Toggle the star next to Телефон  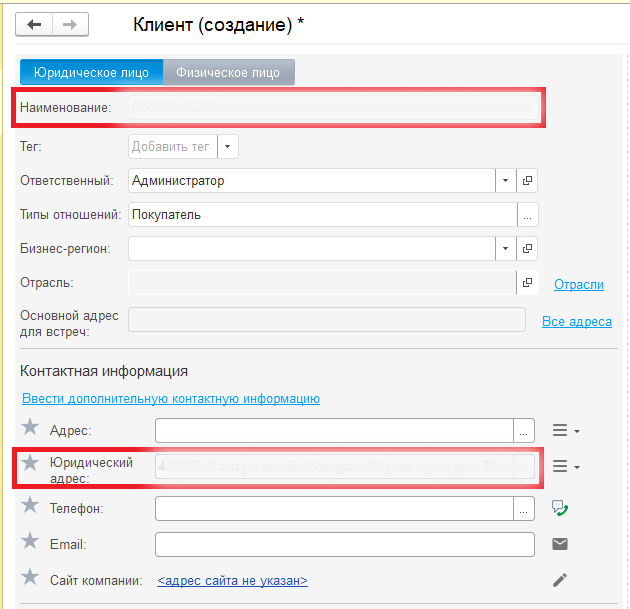coord(30,508)
